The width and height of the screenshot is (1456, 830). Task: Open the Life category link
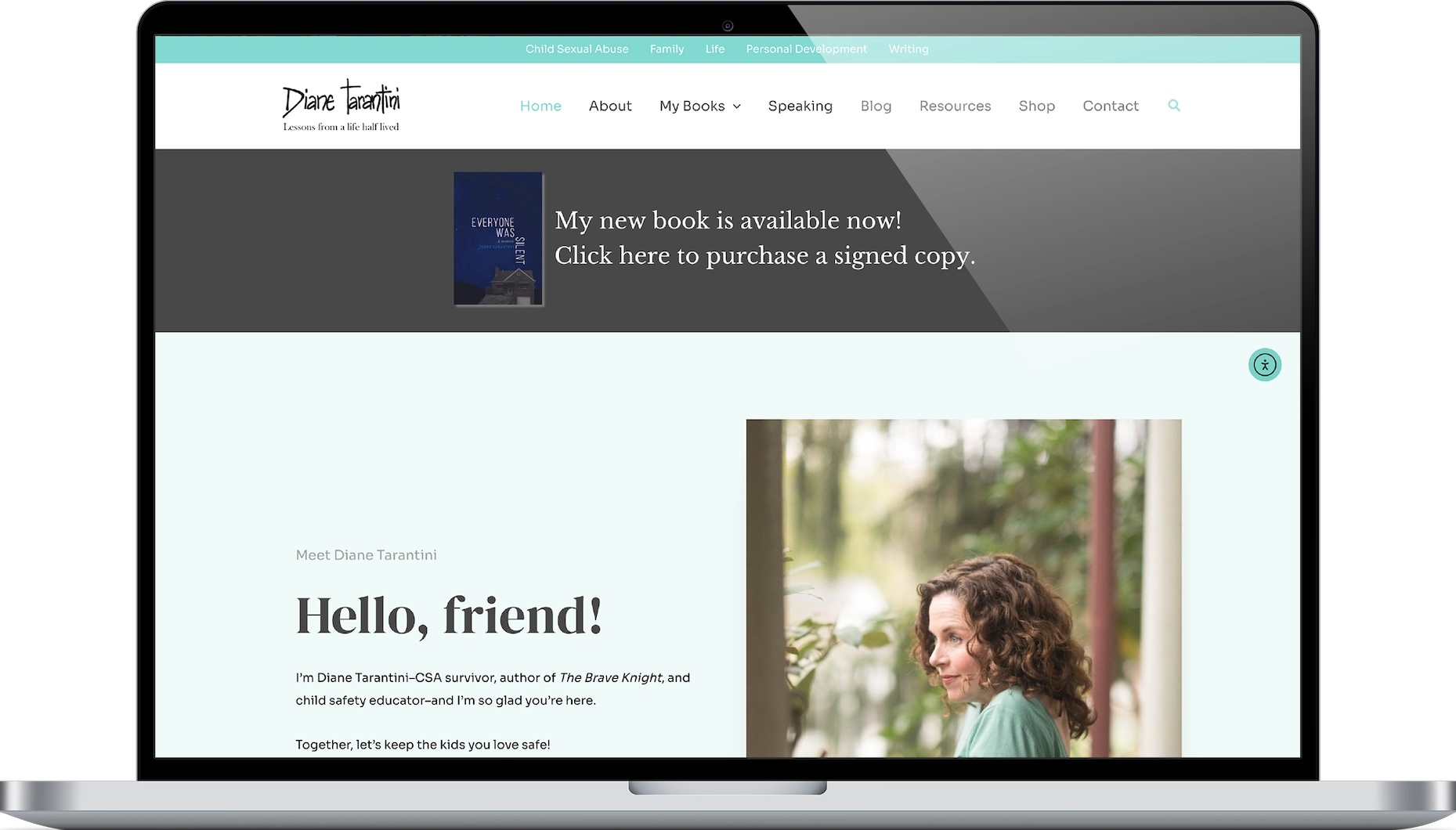tap(714, 49)
